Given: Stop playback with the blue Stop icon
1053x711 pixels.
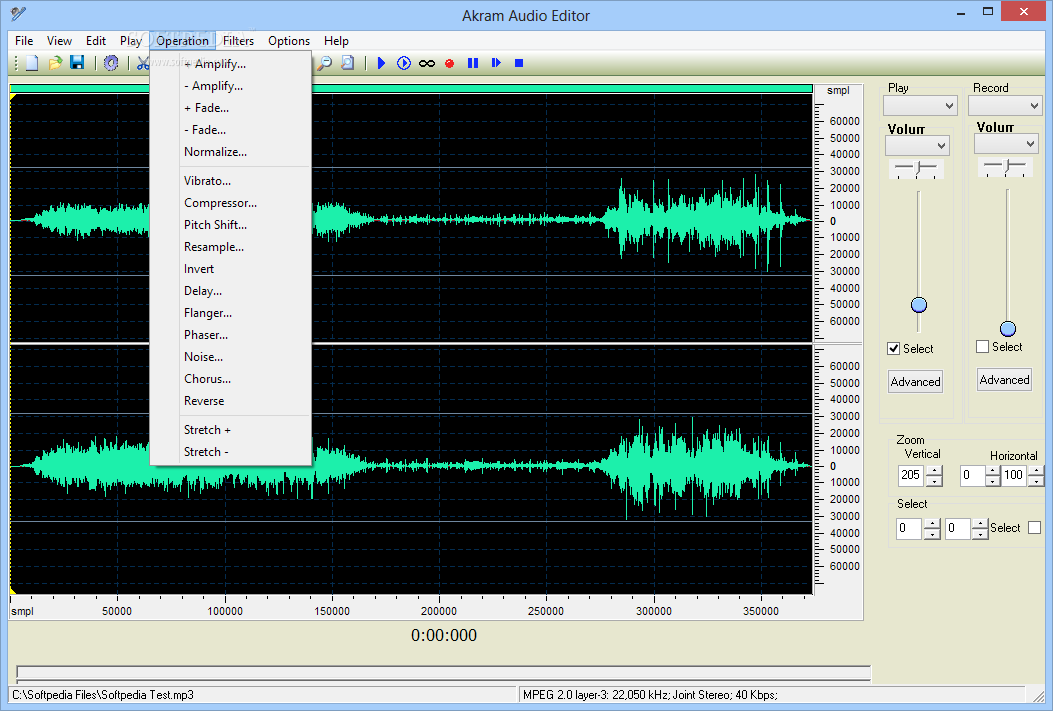Looking at the screenshot, I should point(518,63).
